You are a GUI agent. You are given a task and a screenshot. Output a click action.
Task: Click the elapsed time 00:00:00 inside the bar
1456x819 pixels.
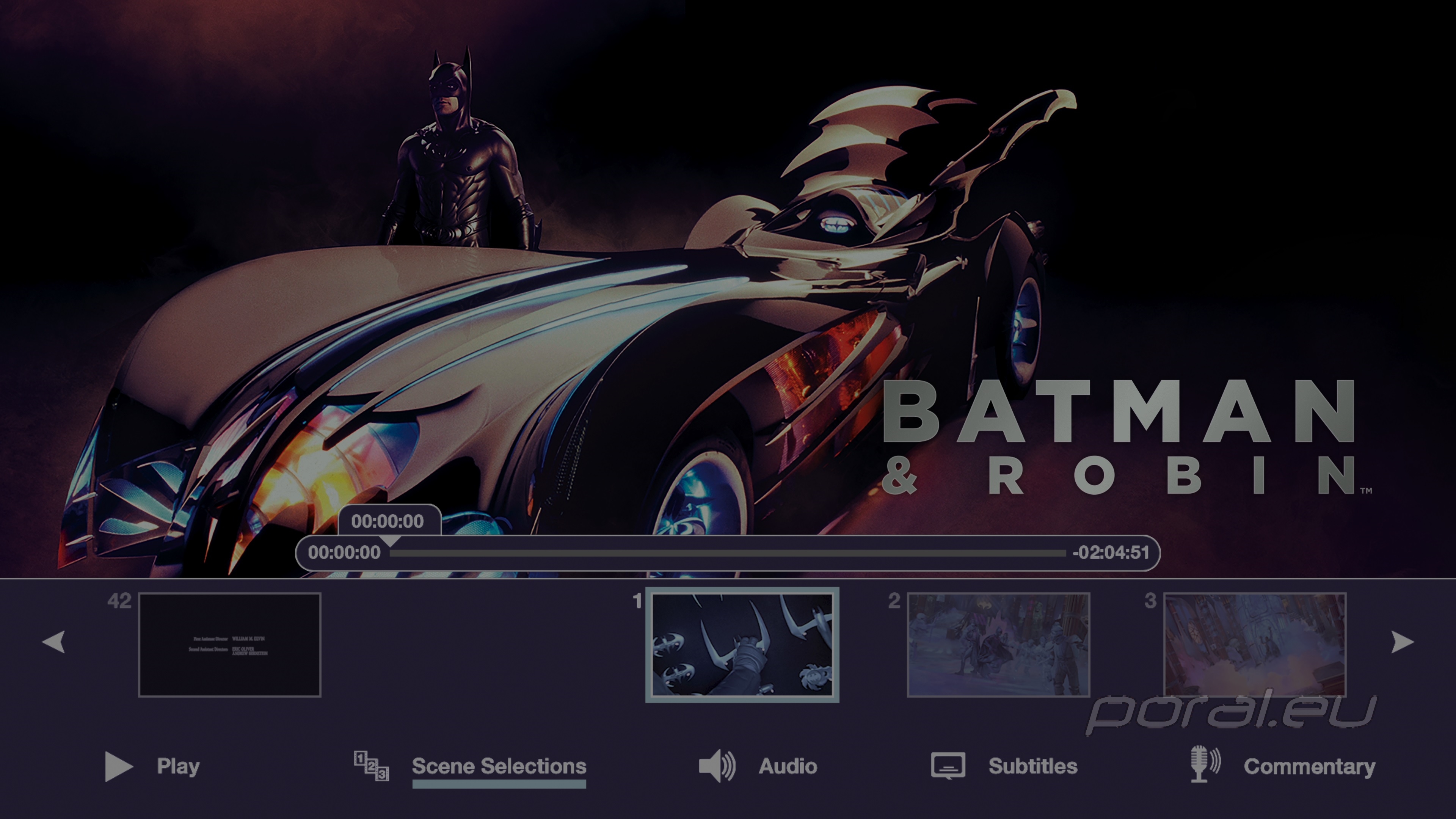[x=344, y=552]
